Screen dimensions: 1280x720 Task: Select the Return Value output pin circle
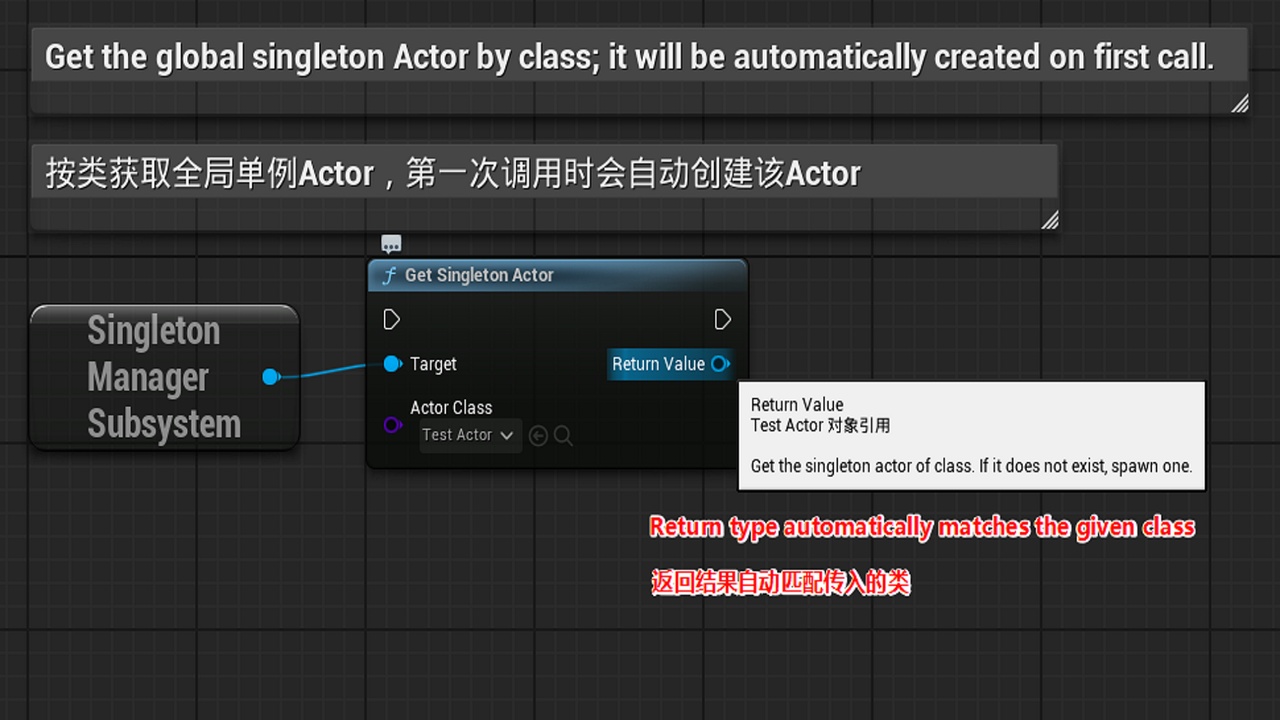(720, 364)
